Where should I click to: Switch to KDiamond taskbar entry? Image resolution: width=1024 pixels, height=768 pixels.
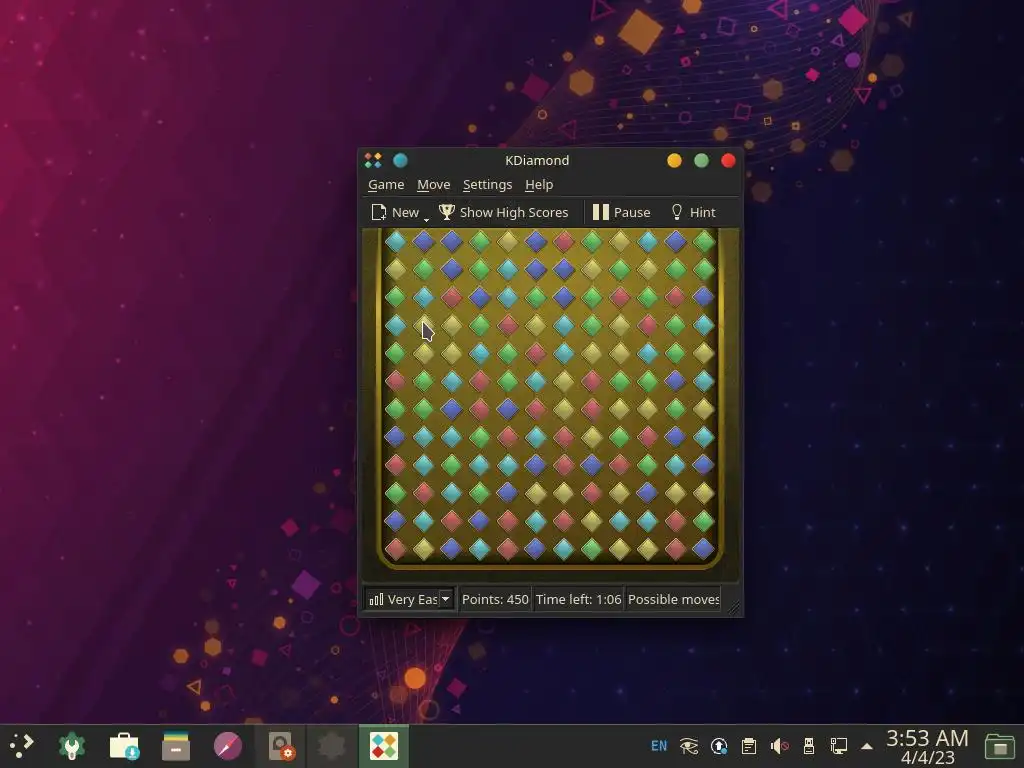click(x=384, y=745)
